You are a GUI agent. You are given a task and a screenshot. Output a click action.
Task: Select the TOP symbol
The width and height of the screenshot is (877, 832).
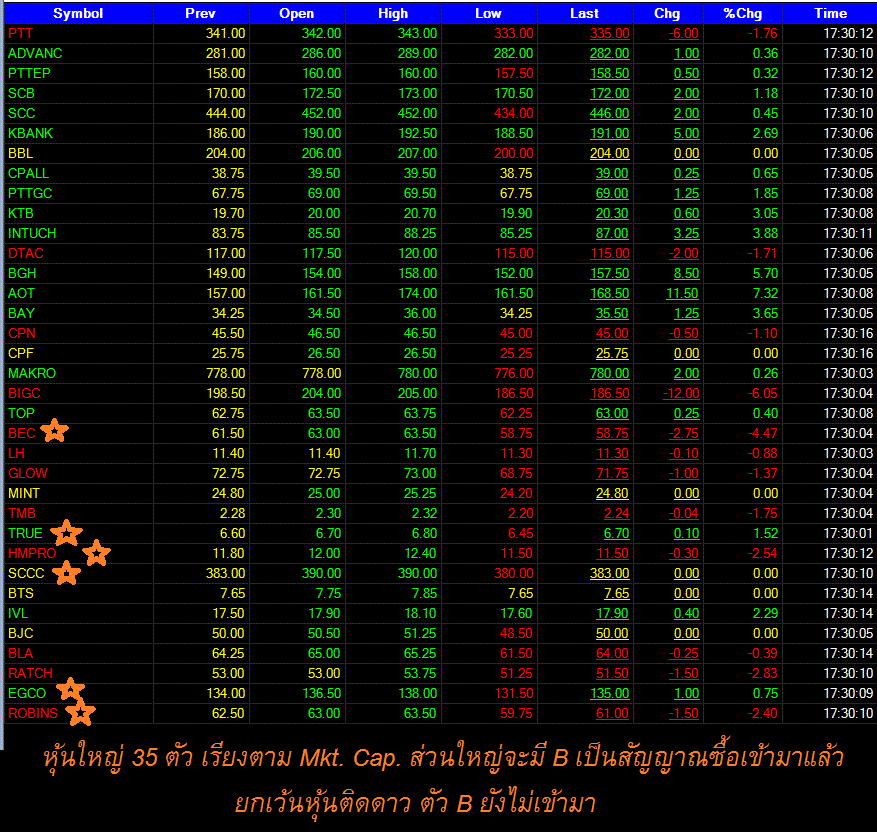(x=21, y=413)
